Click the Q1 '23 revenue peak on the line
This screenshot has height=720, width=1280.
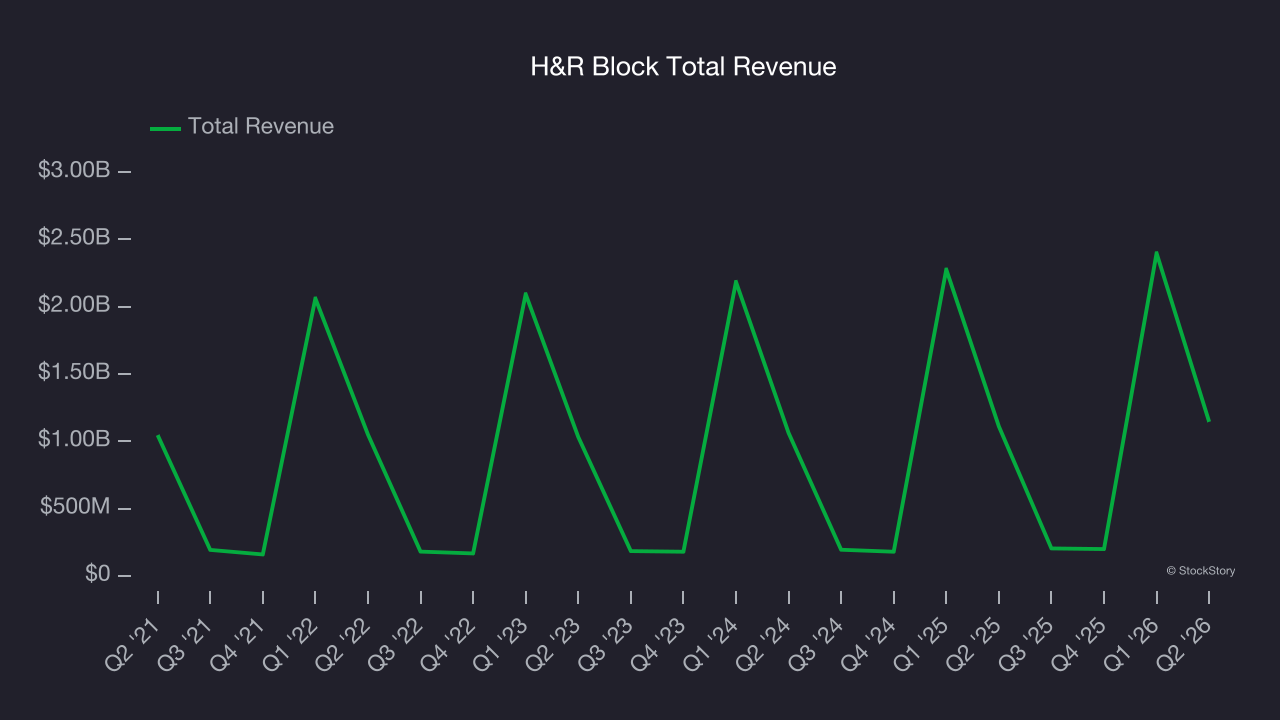525,293
